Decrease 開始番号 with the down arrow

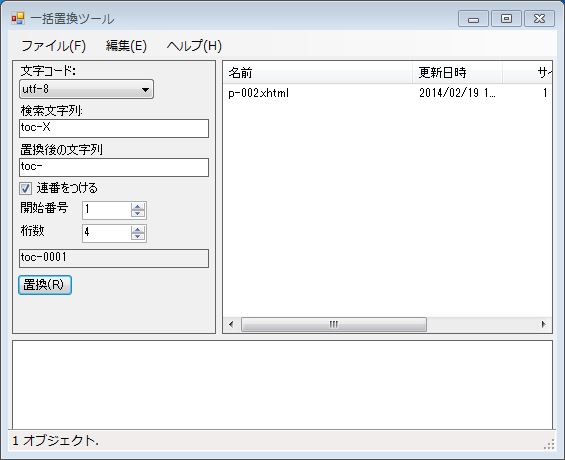point(138,214)
